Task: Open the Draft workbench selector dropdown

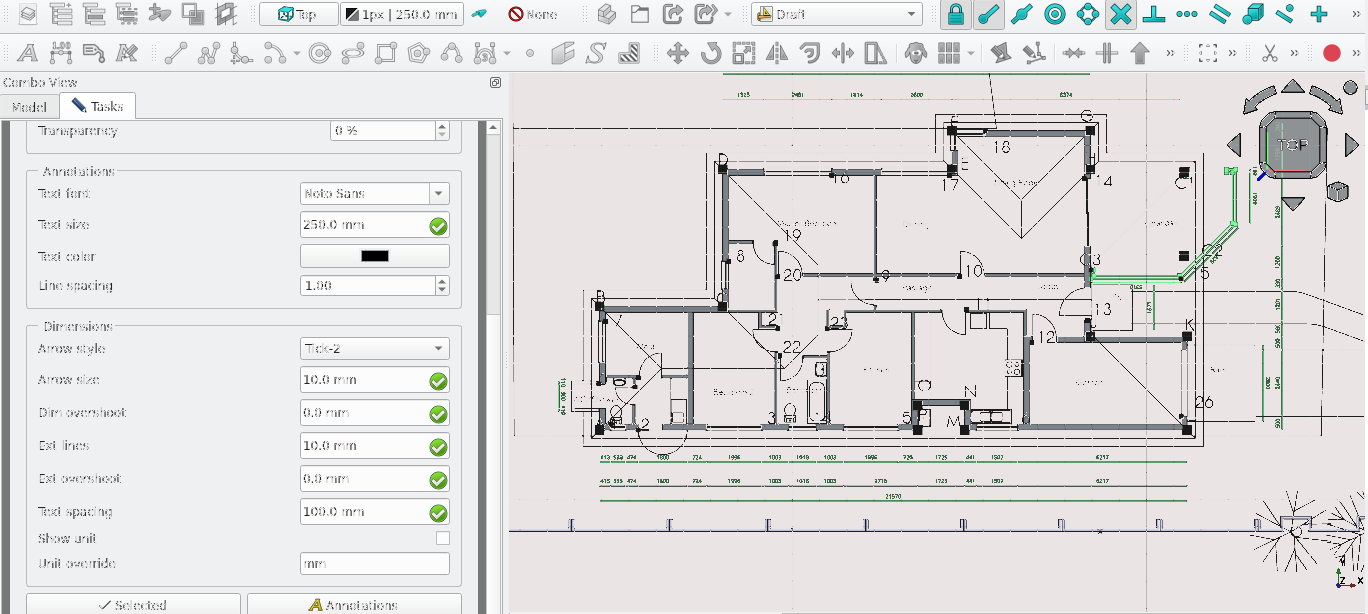Action: [x=836, y=15]
